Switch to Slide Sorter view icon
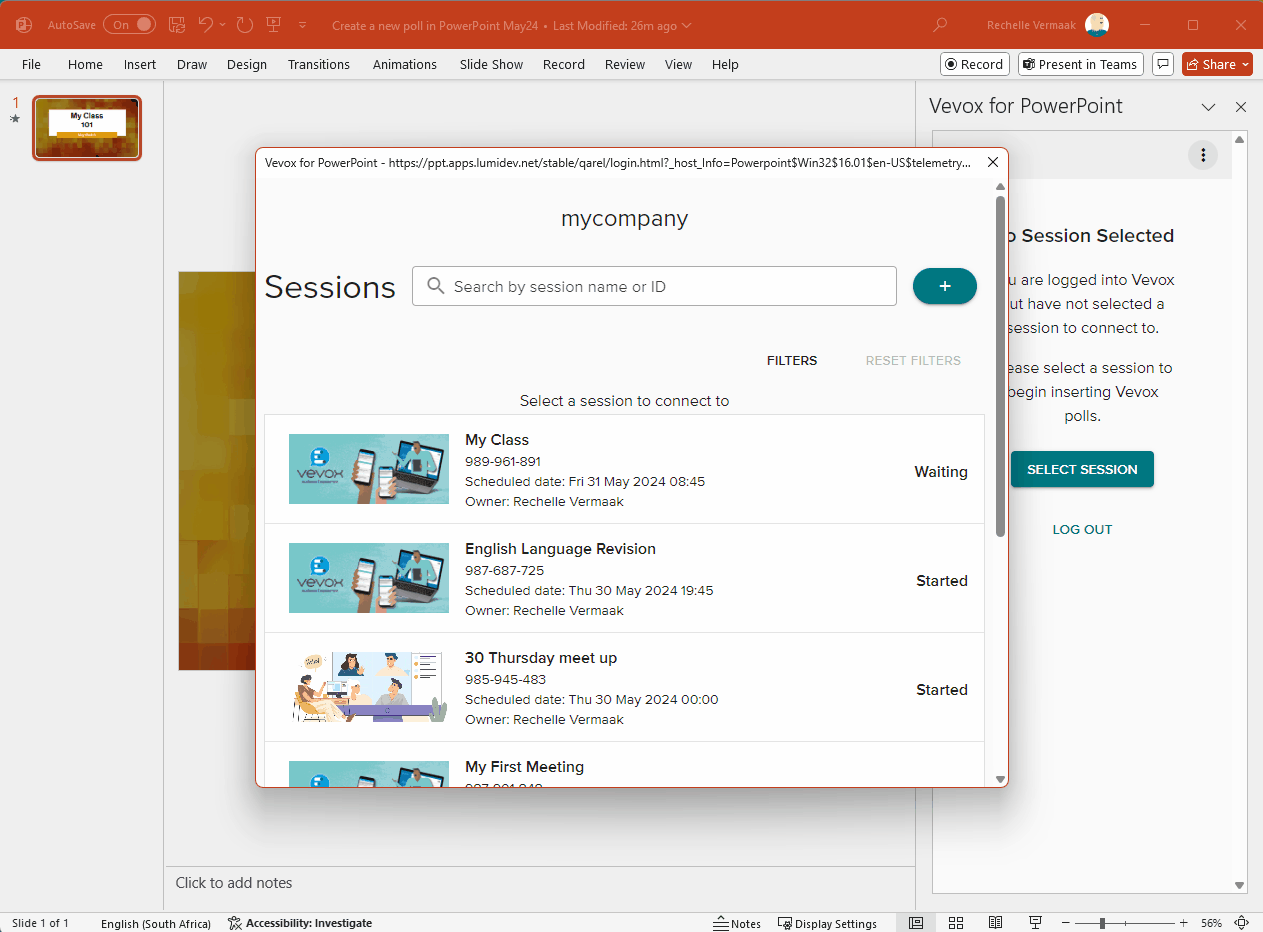This screenshot has height=932, width=1263. pyautogui.click(x=956, y=922)
